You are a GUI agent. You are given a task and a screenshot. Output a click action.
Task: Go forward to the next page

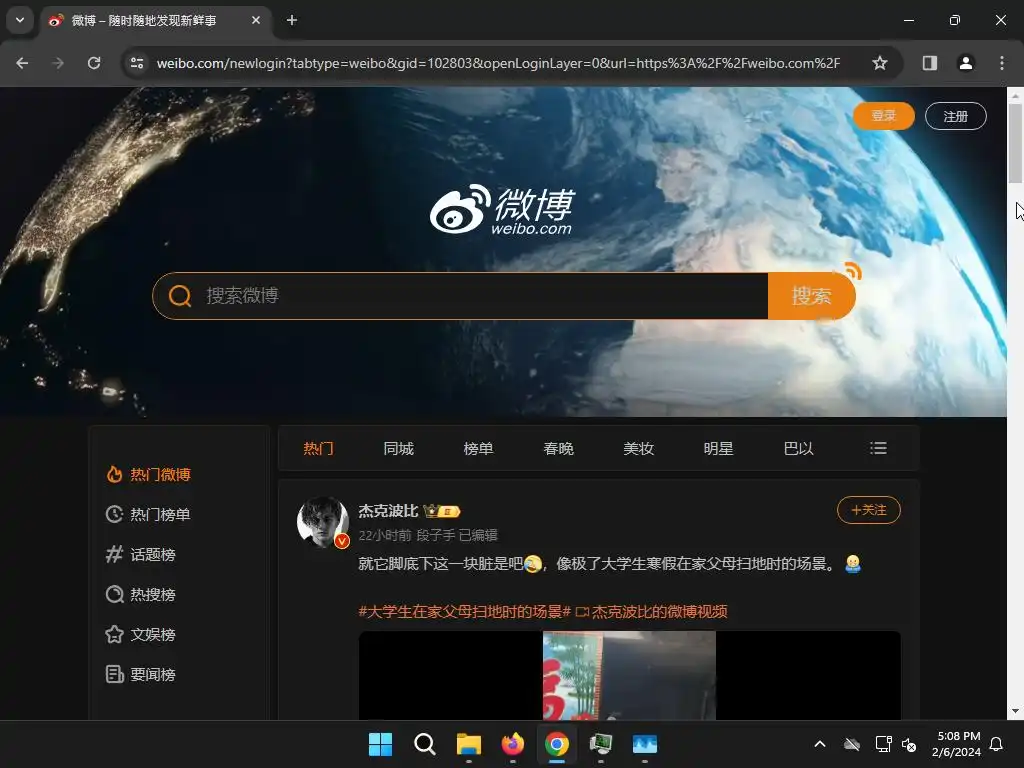click(x=58, y=63)
